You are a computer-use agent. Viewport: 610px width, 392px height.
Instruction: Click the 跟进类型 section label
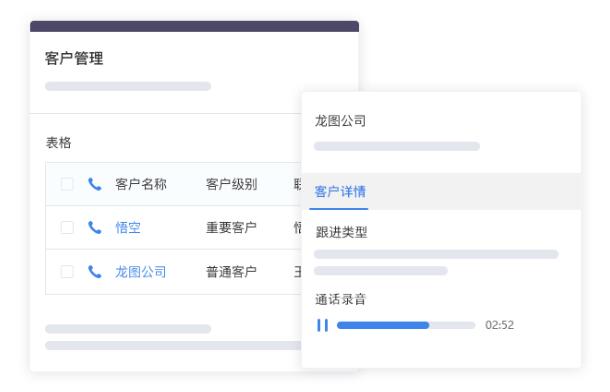[341, 233]
